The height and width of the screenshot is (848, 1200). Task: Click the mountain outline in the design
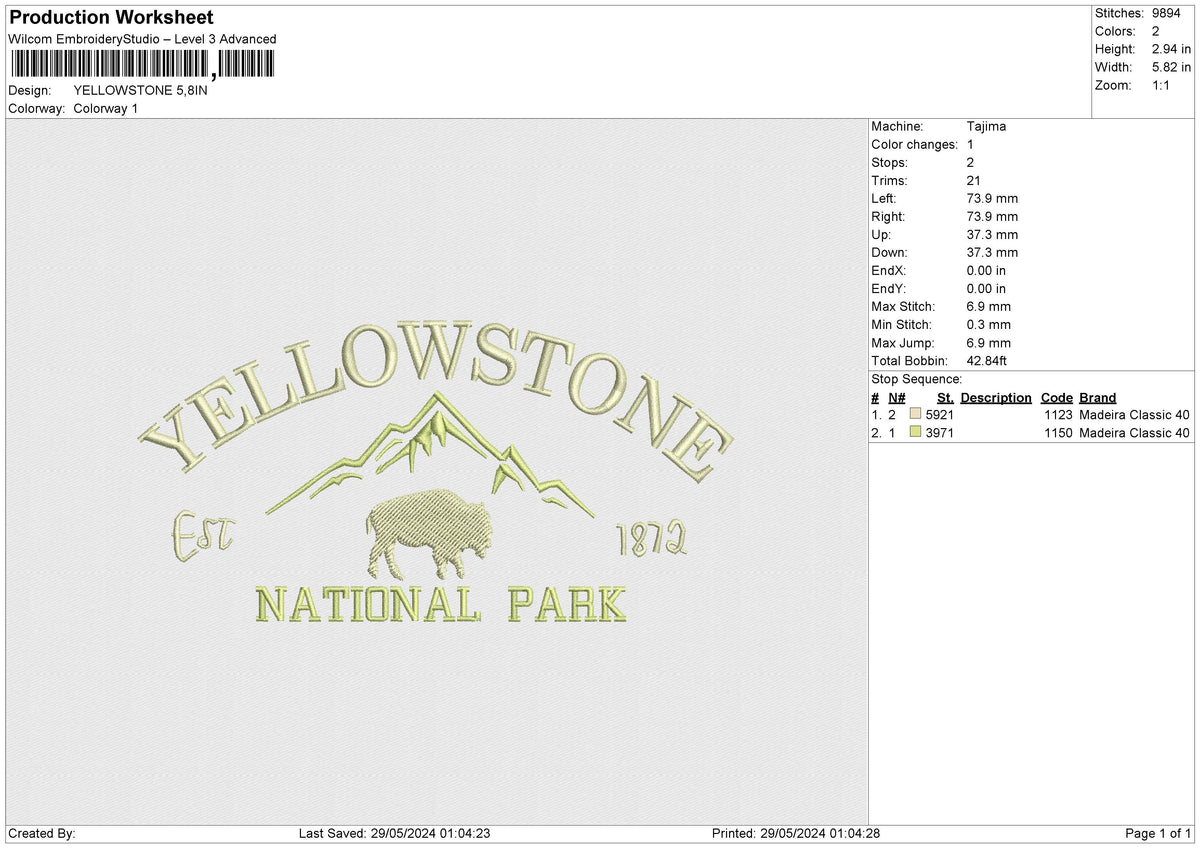[x=430, y=454]
